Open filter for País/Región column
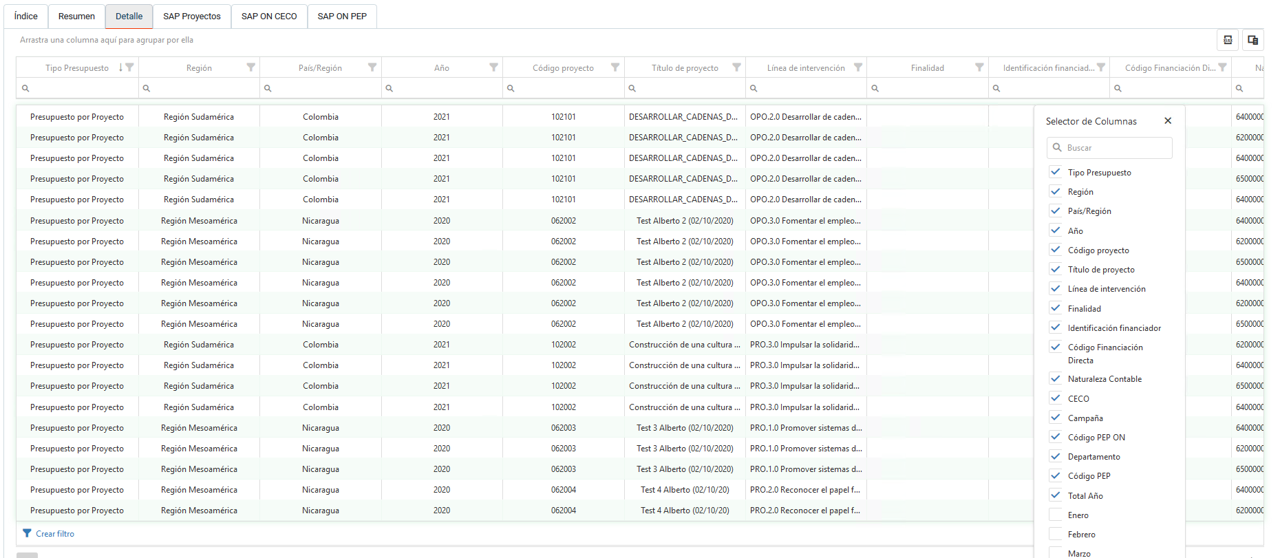1280x558 pixels. pyautogui.click(x=372, y=68)
